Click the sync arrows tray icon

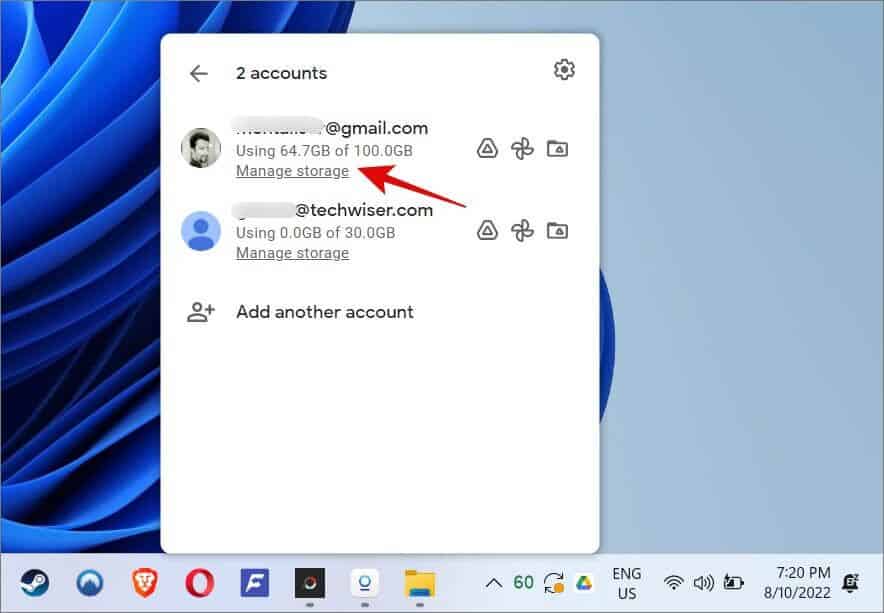554,583
